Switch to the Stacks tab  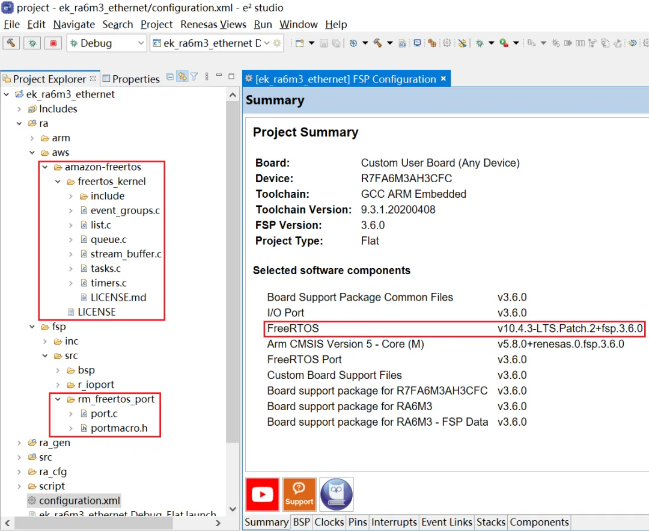491,522
